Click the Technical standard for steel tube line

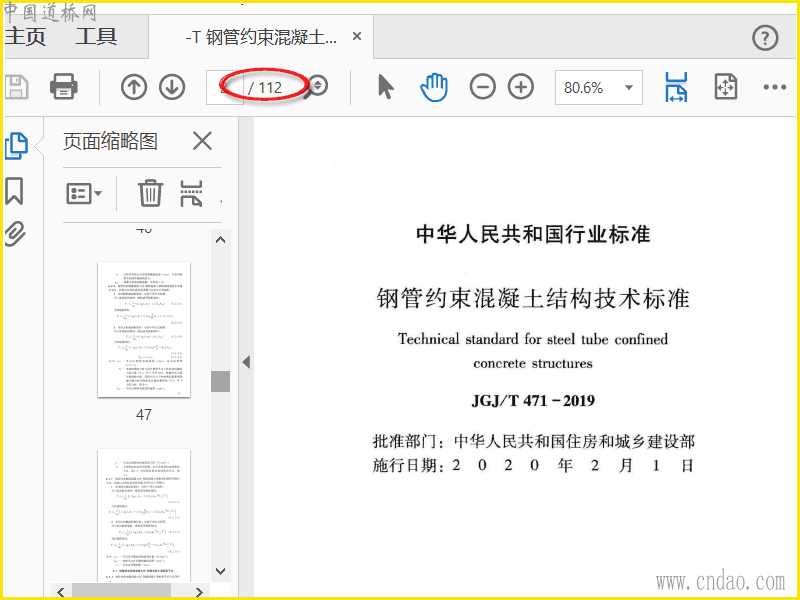coord(533,339)
